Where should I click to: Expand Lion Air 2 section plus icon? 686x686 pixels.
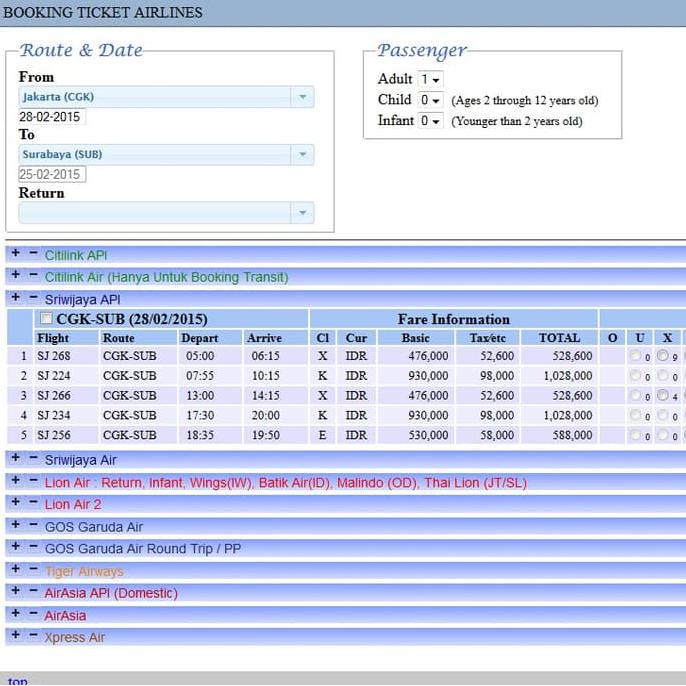pyautogui.click(x=15, y=503)
